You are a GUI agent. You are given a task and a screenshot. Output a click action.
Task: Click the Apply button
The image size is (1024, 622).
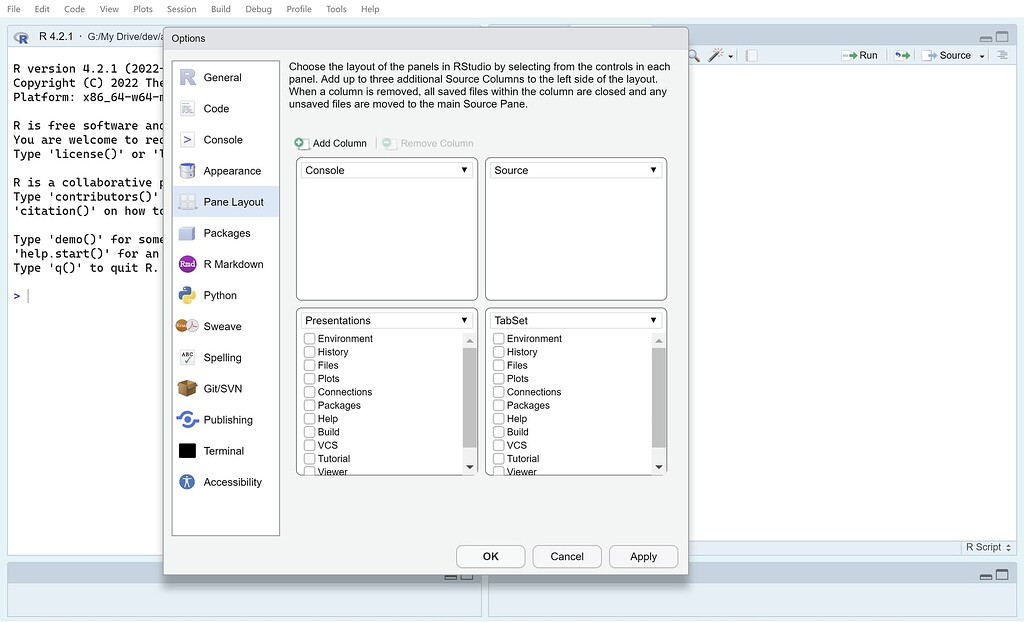coord(643,556)
